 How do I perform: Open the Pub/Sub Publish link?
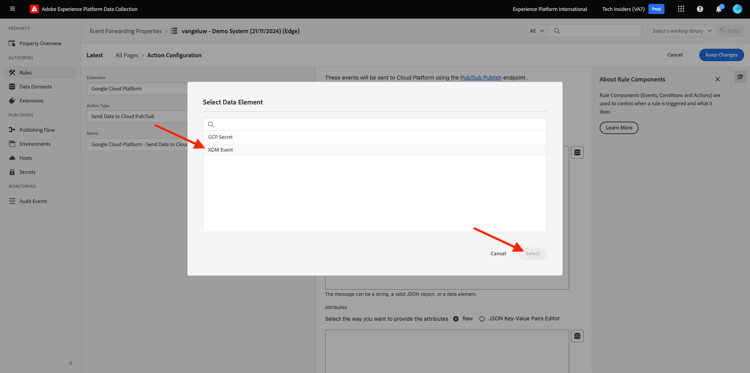point(481,77)
